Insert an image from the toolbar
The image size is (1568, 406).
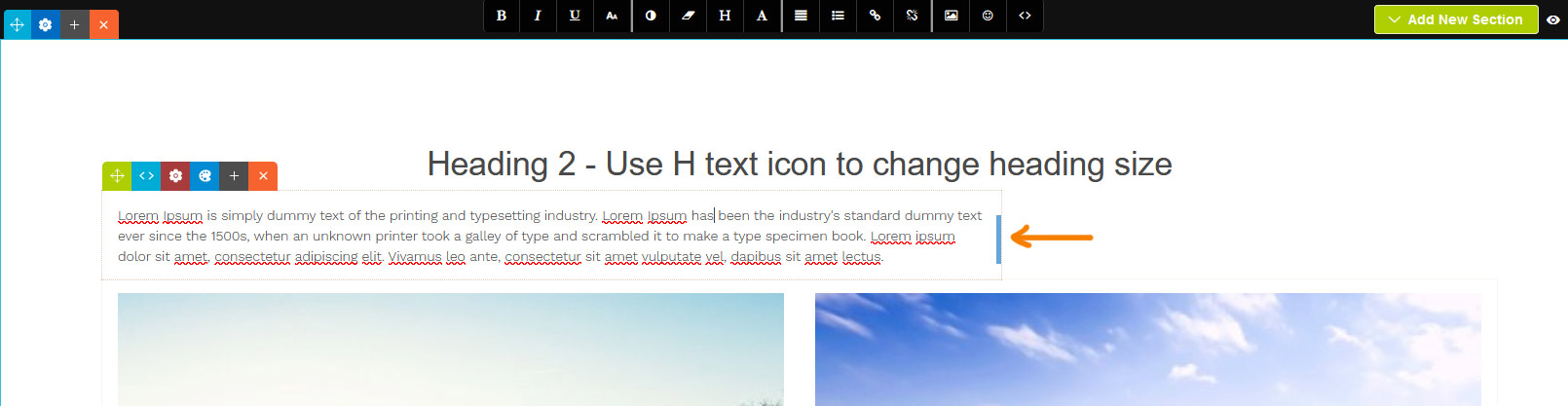tap(951, 16)
